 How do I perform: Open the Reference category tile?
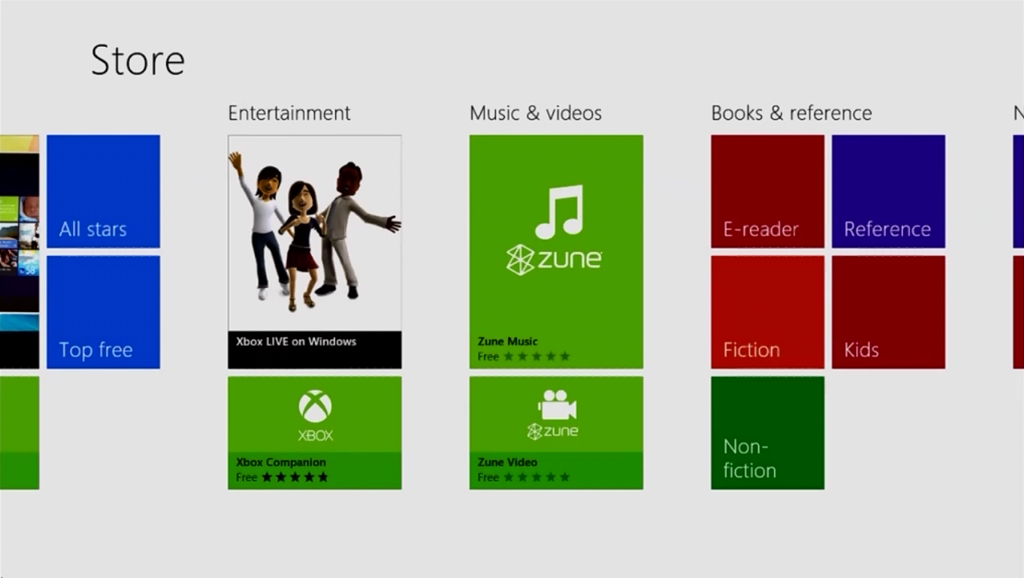pos(888,191)
